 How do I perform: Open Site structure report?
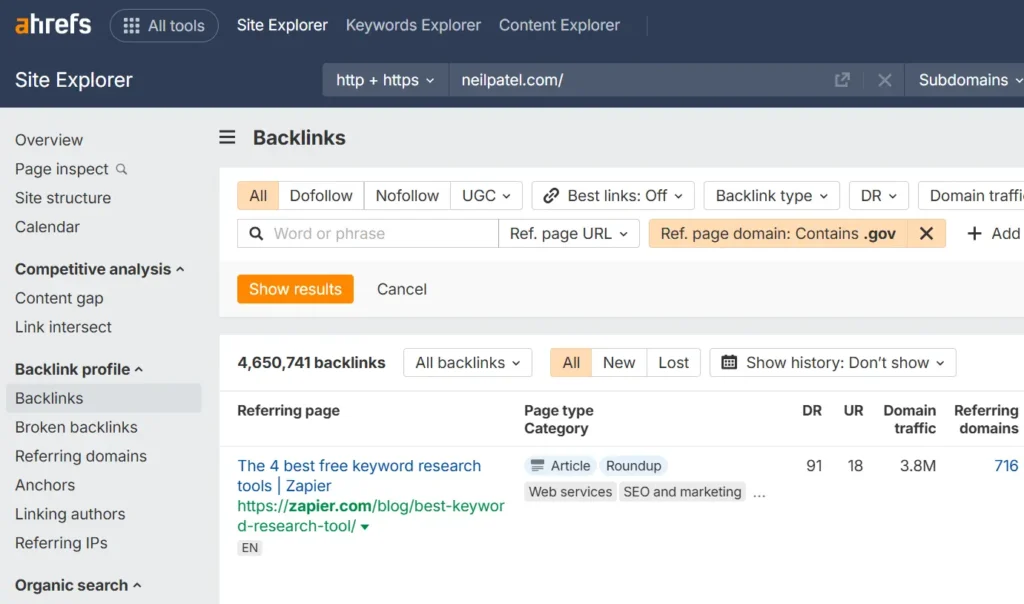point(63,198)
